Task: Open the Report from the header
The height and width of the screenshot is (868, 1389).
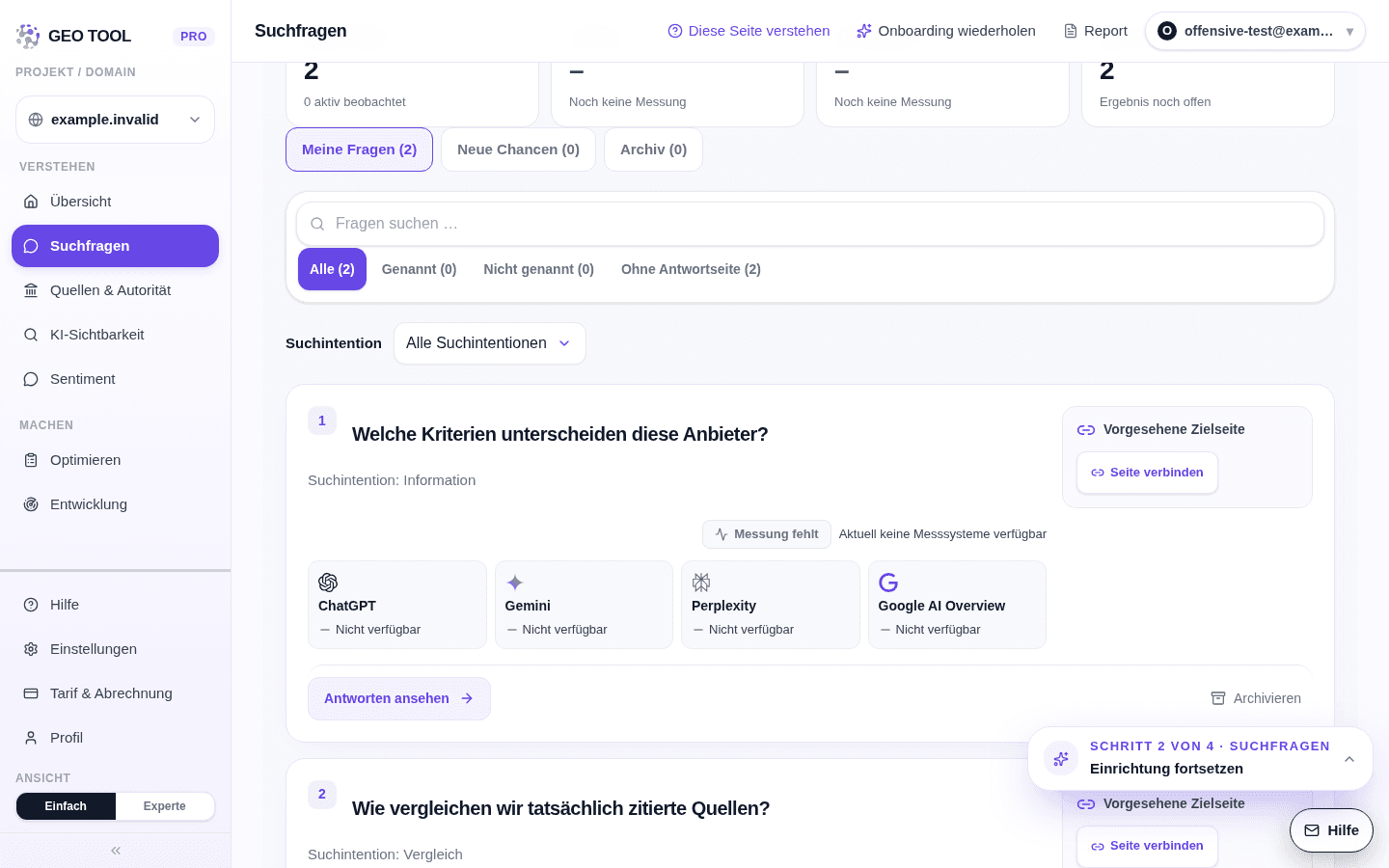Action: click(x=1096, y=31)
